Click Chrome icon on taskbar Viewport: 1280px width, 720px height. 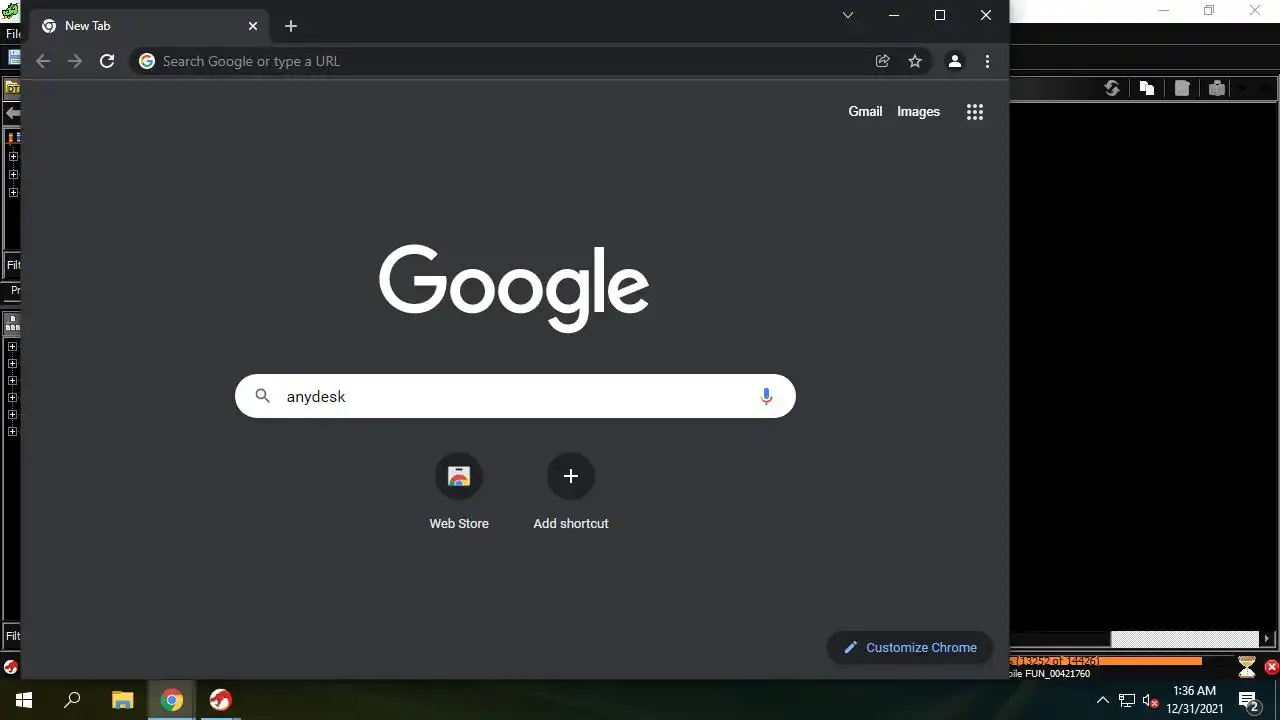(172, 700)
